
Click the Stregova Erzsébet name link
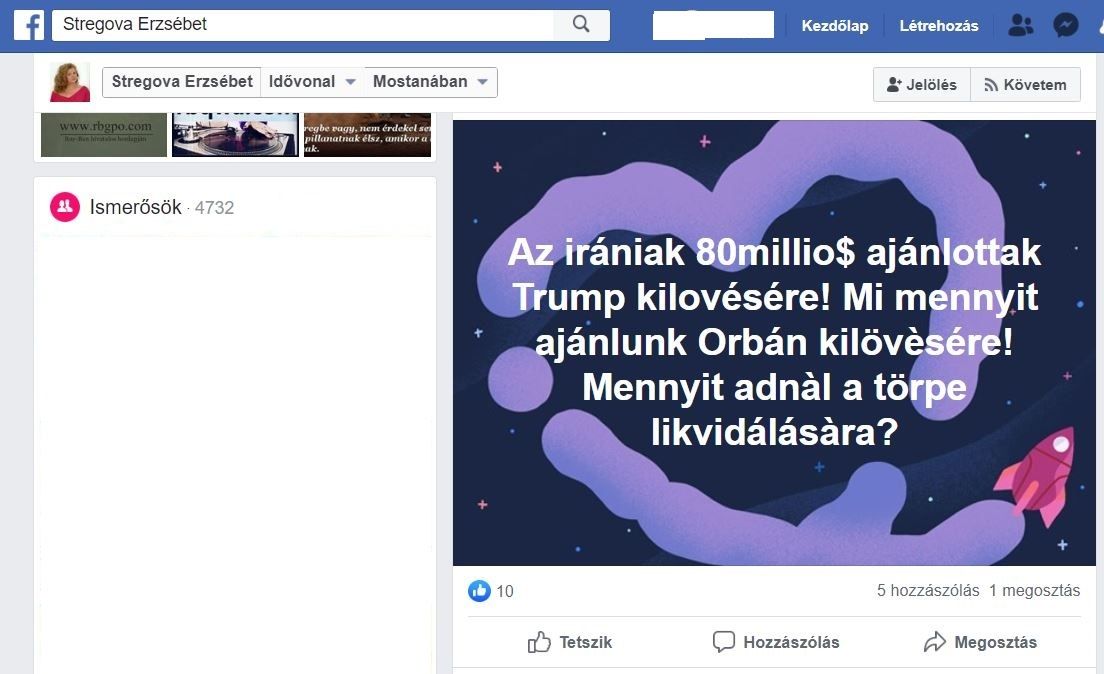182,82
